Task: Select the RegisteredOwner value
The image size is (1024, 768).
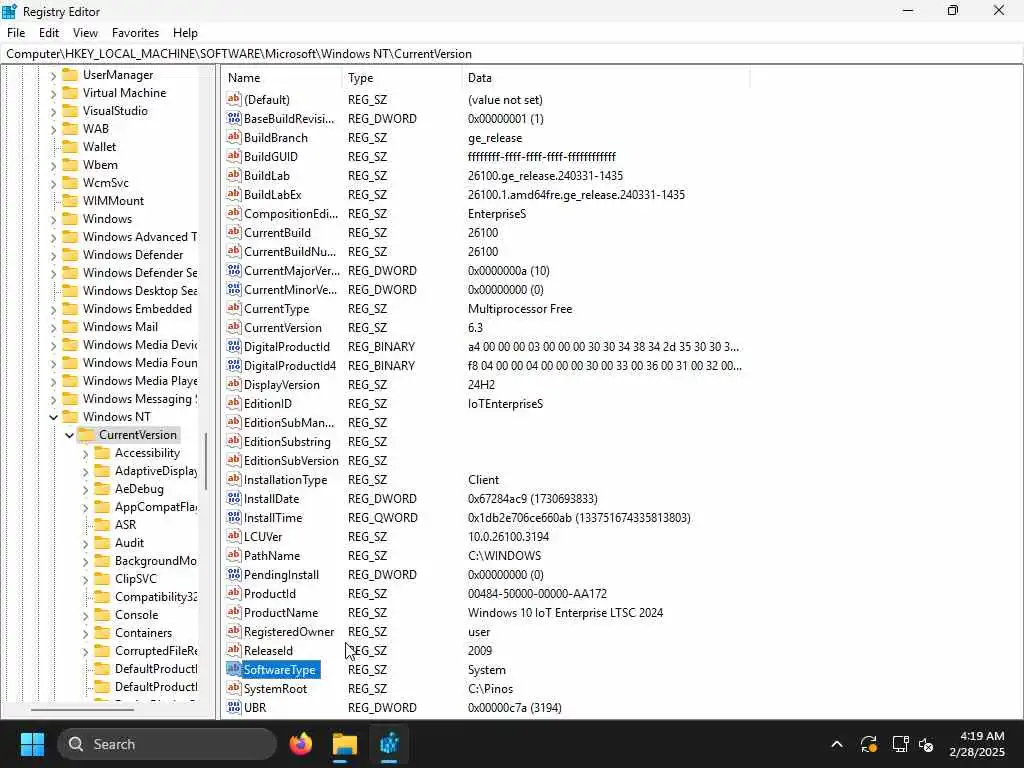Action: 289,632
